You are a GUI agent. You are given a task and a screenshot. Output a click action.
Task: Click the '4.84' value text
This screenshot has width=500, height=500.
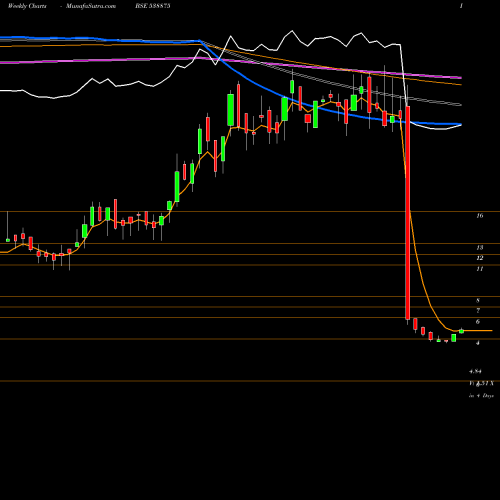click(475, 371)
